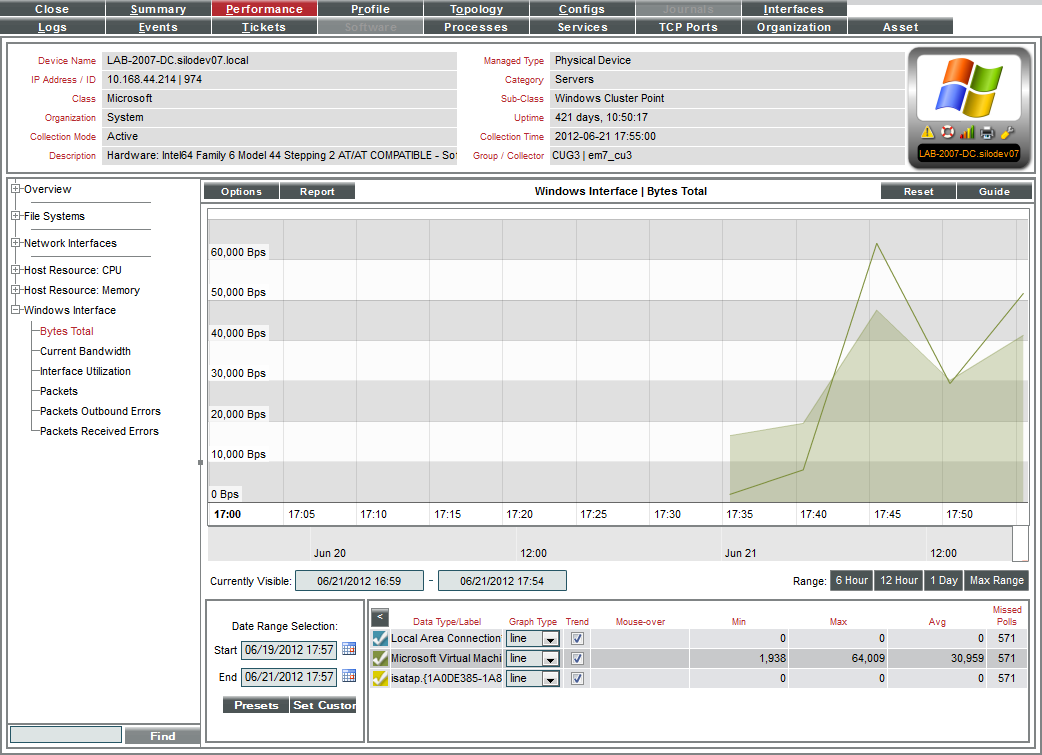The height and width of the screenshot is (755, 1042).
Task: Toggle the Local Area Connection series checkbox
Action: [380, 638]
